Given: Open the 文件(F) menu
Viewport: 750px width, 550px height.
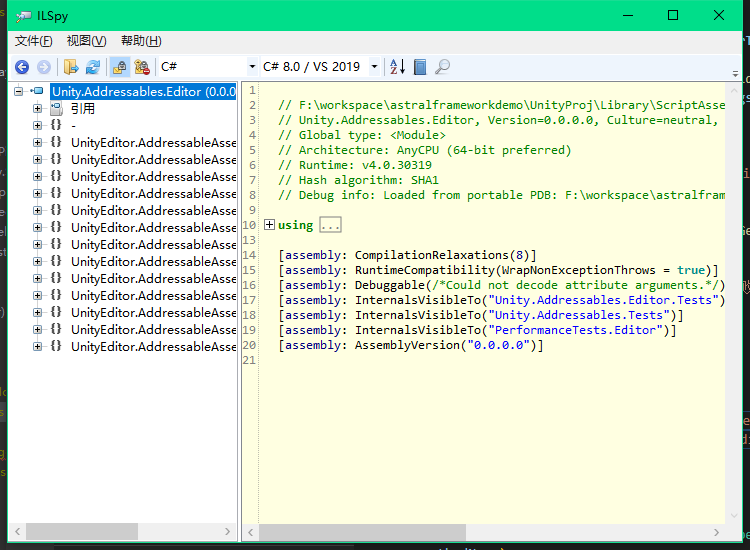Looking at the screenshot, I should [x=33, y=41].
